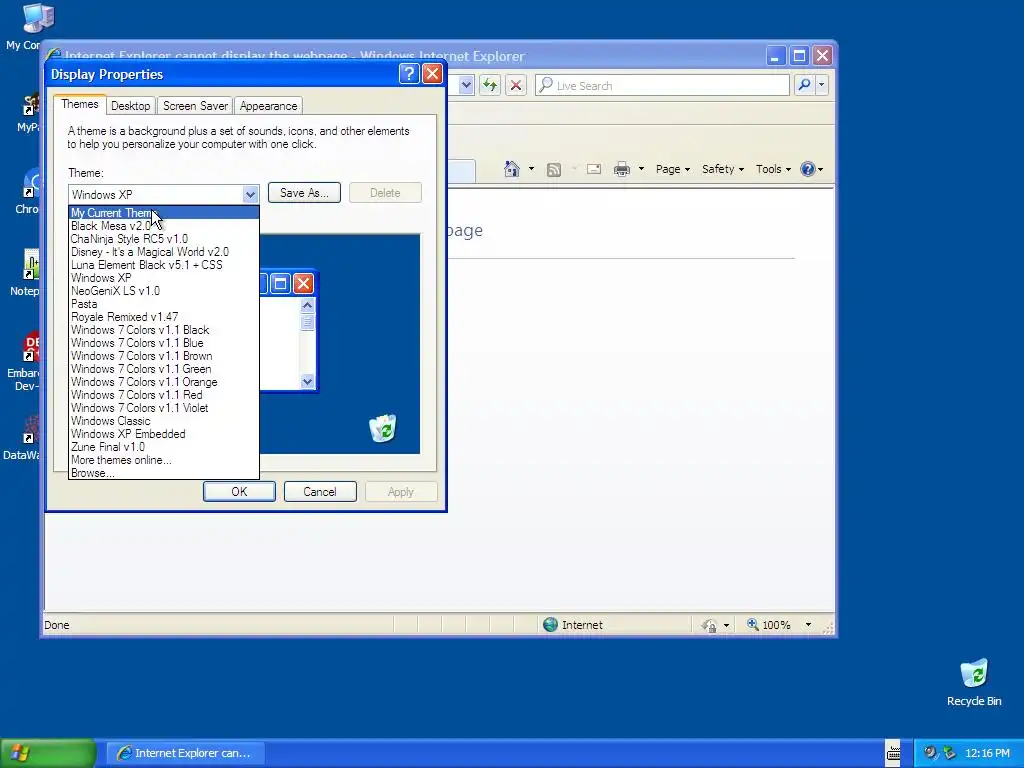Image resolution: width=1024 pixels, height=768 pixels.
Task: Click the Recycle Bin icon in theme preview
Action: (383, 428)
